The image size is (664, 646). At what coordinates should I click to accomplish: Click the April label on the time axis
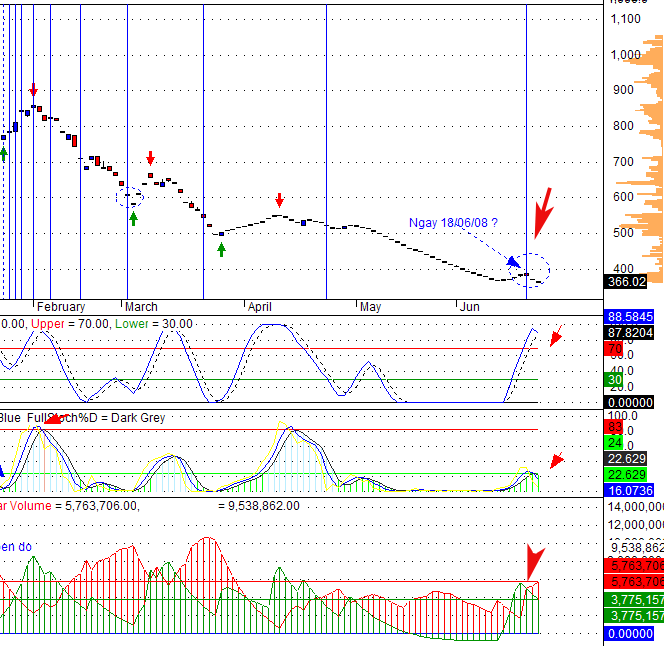click(x=261, y=307)
